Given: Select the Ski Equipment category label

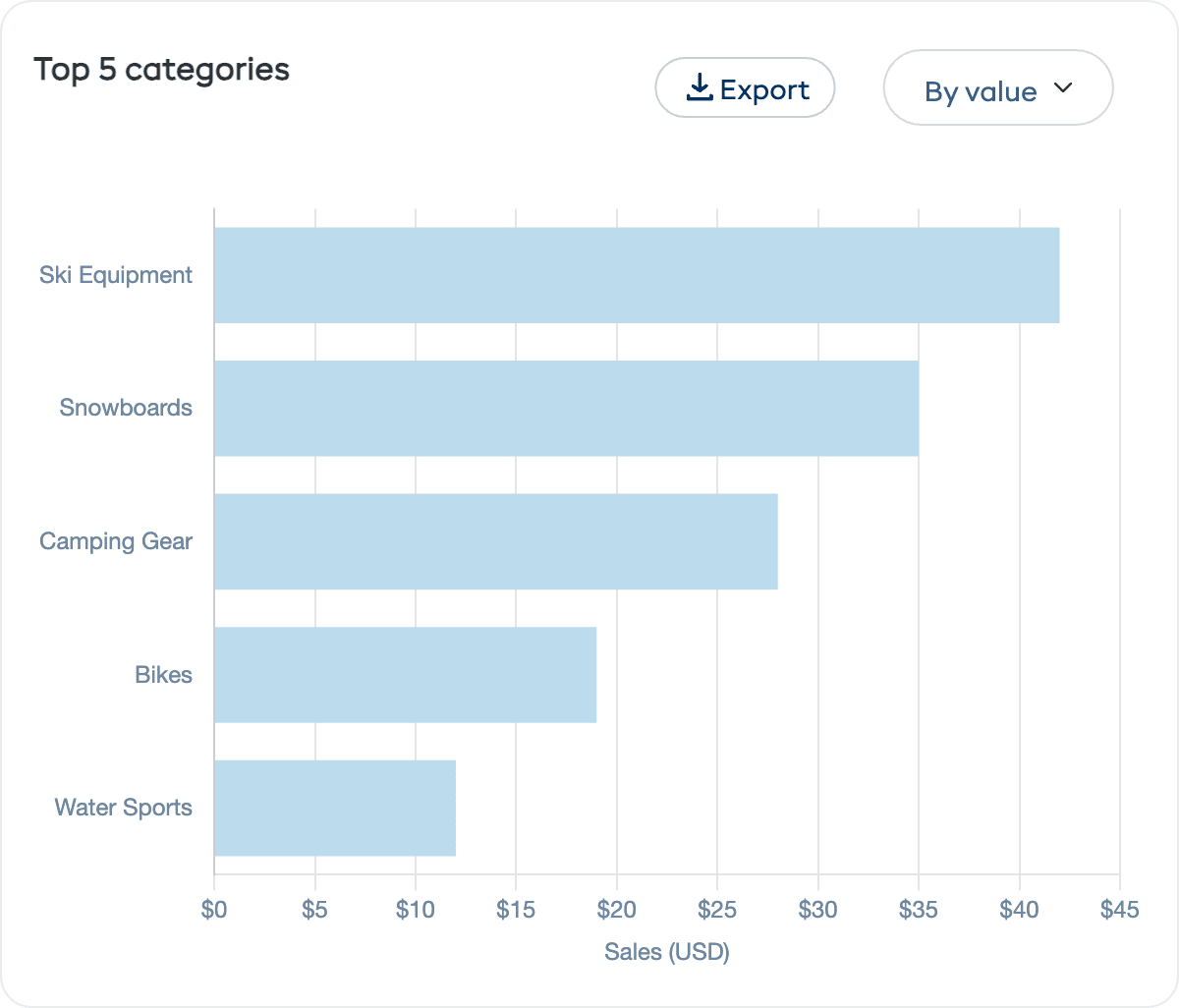Looking at the screenshot, I should pyautogui.click(x=116, y=275).
